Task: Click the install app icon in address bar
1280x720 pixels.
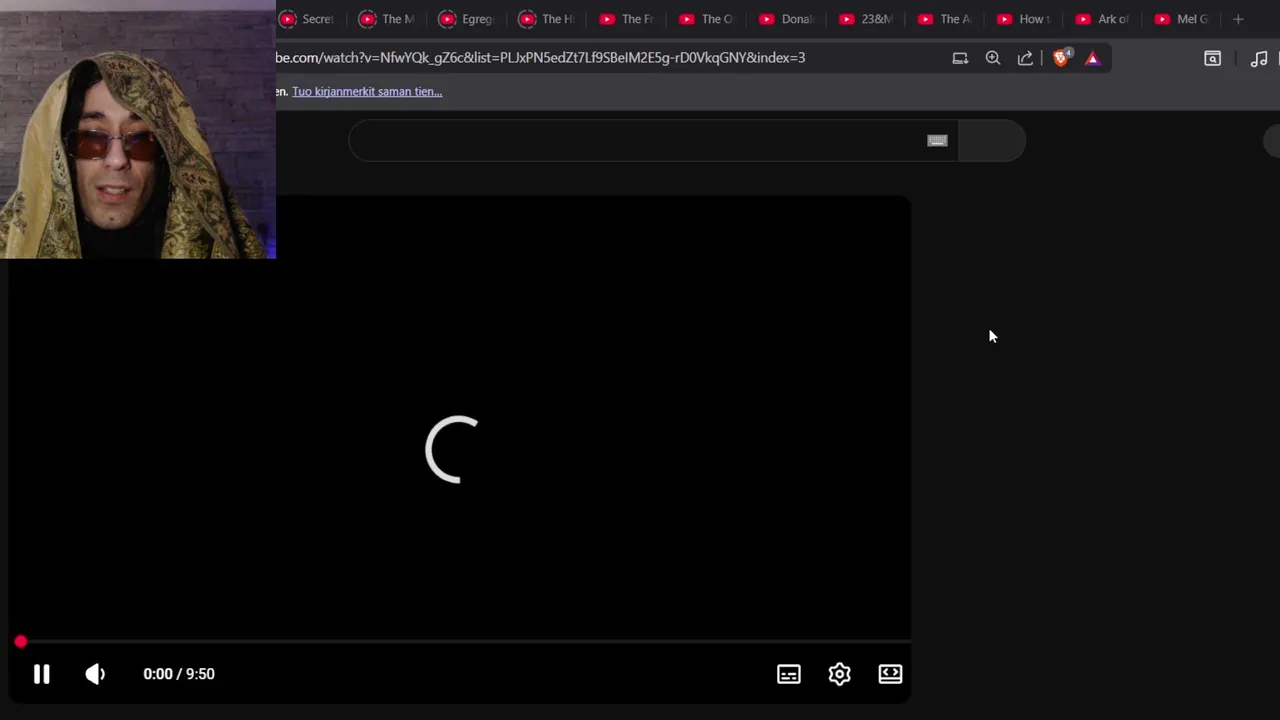Action: pyautogui.click(x=960, y=58)
